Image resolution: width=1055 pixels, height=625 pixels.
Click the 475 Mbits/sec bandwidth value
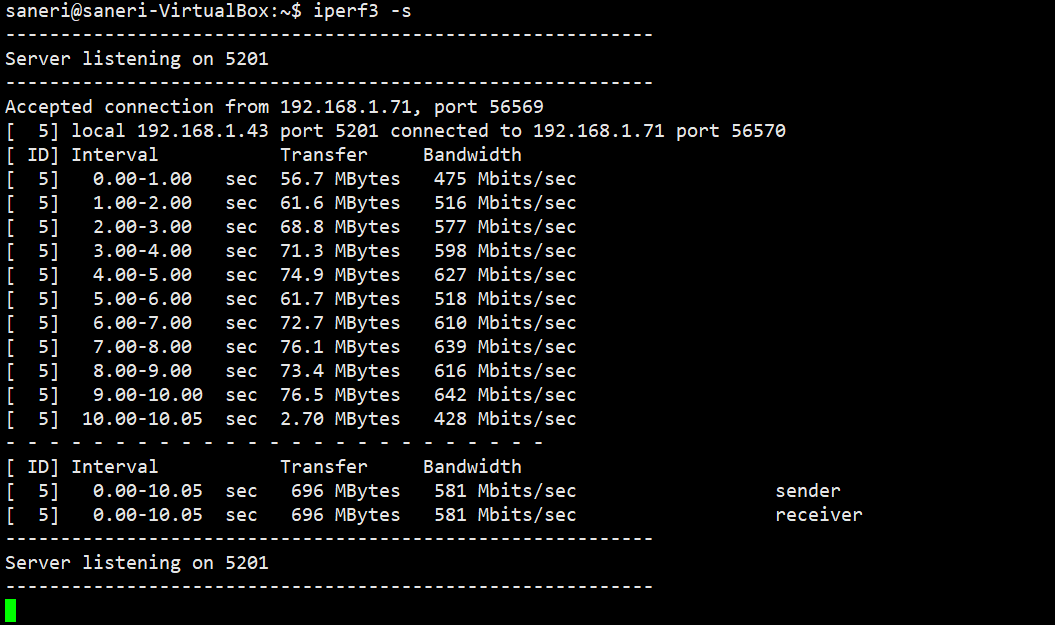tap(505, 179)
